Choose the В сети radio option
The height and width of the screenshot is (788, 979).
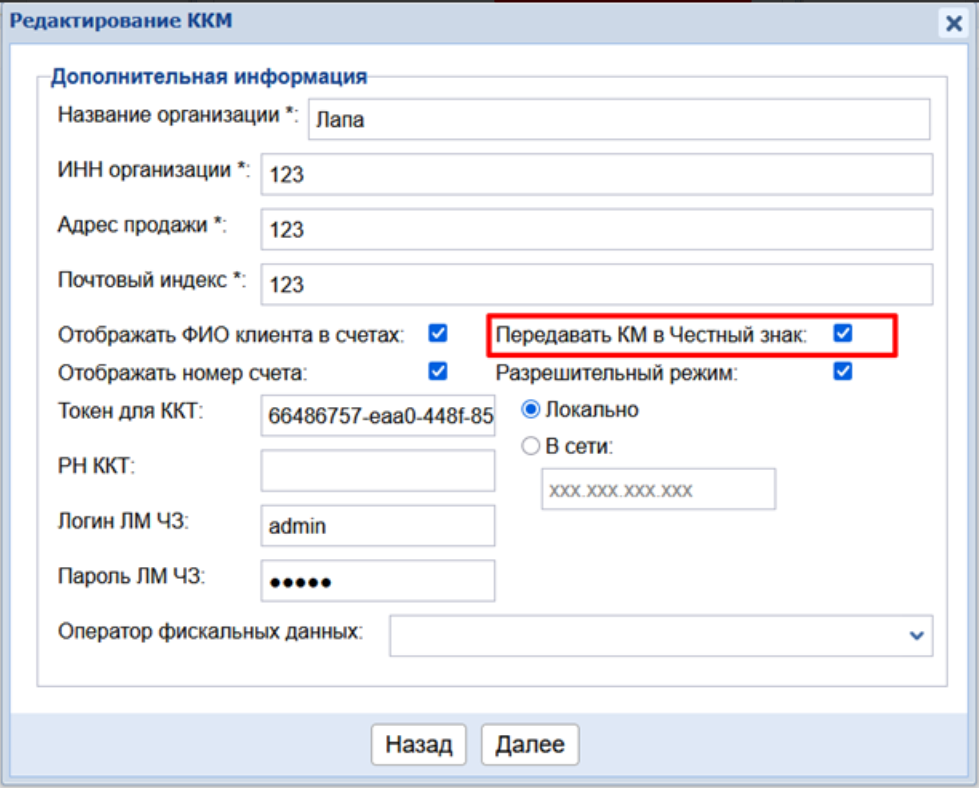pyautogui.click(x=532, y=447)
